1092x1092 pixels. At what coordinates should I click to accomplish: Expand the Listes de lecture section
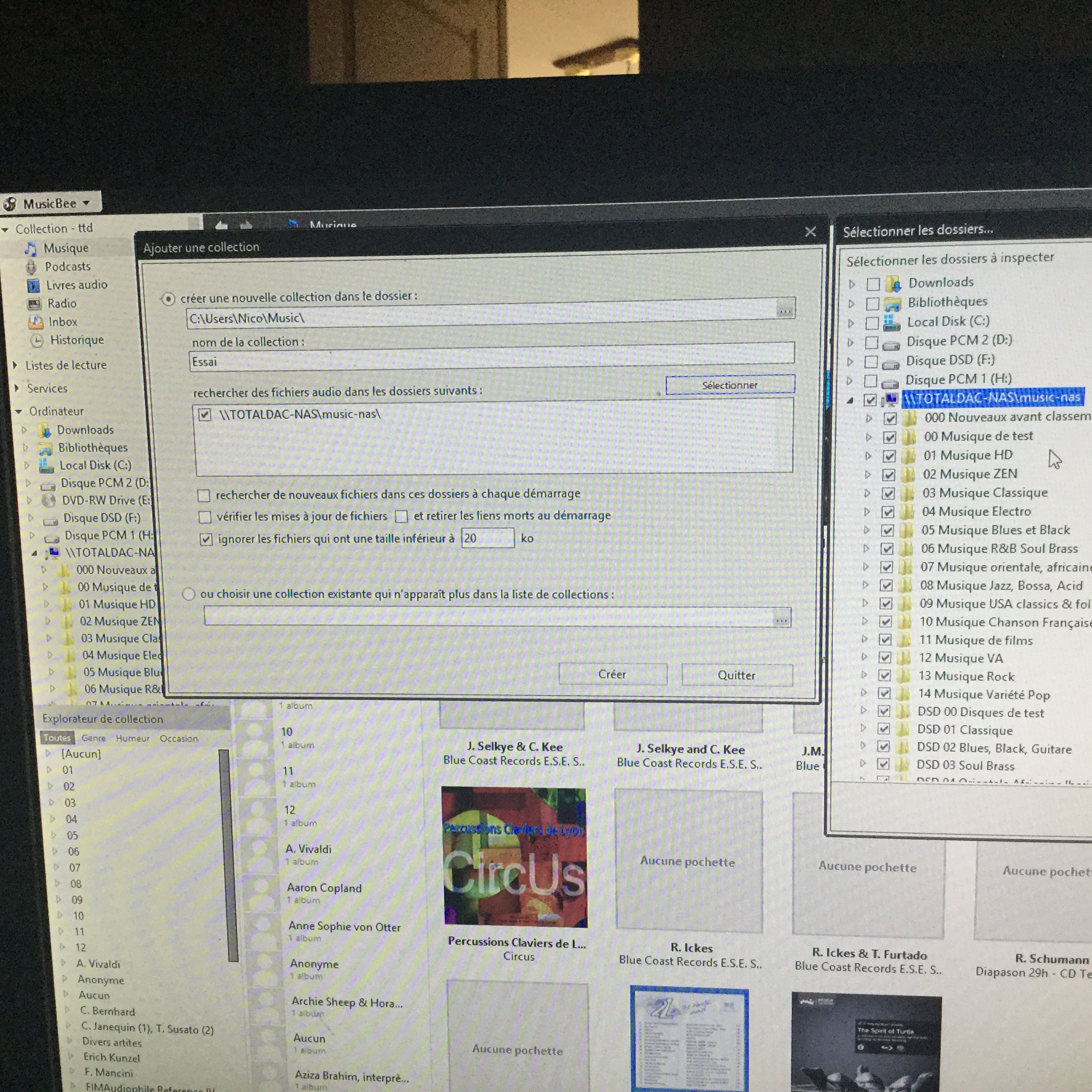click(15, 365)
